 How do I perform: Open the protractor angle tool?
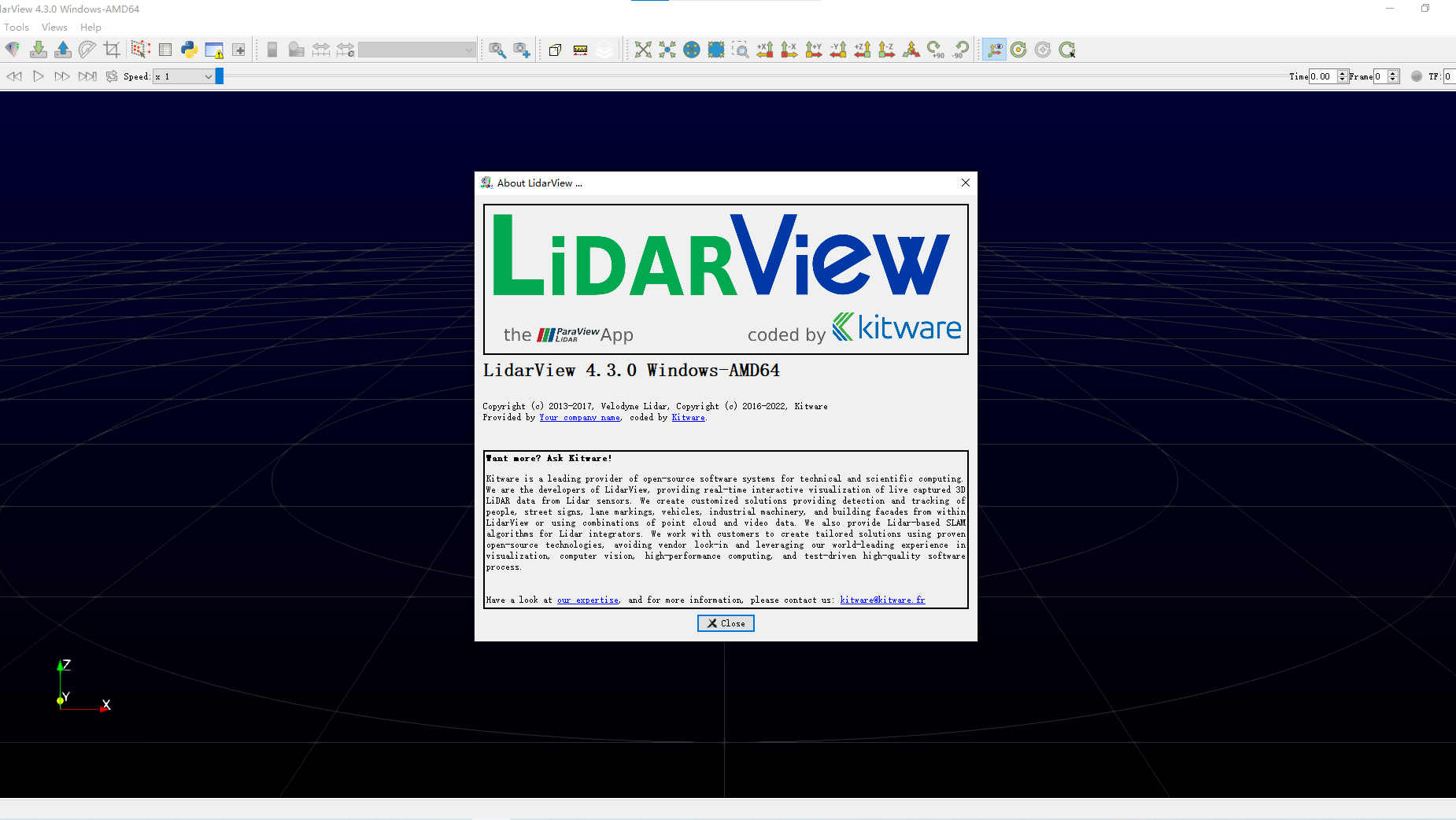tap(87, 50)
